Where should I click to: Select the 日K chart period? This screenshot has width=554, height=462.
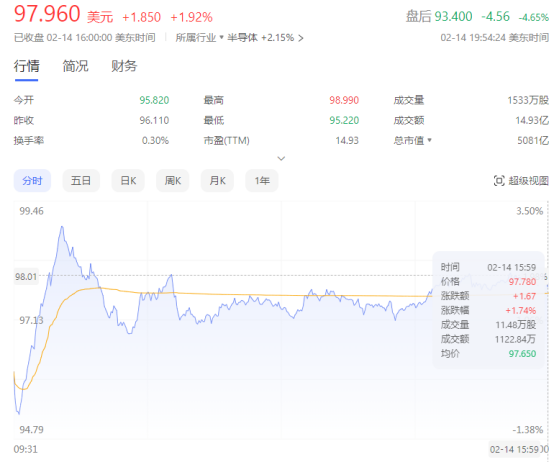click(128, 181)
